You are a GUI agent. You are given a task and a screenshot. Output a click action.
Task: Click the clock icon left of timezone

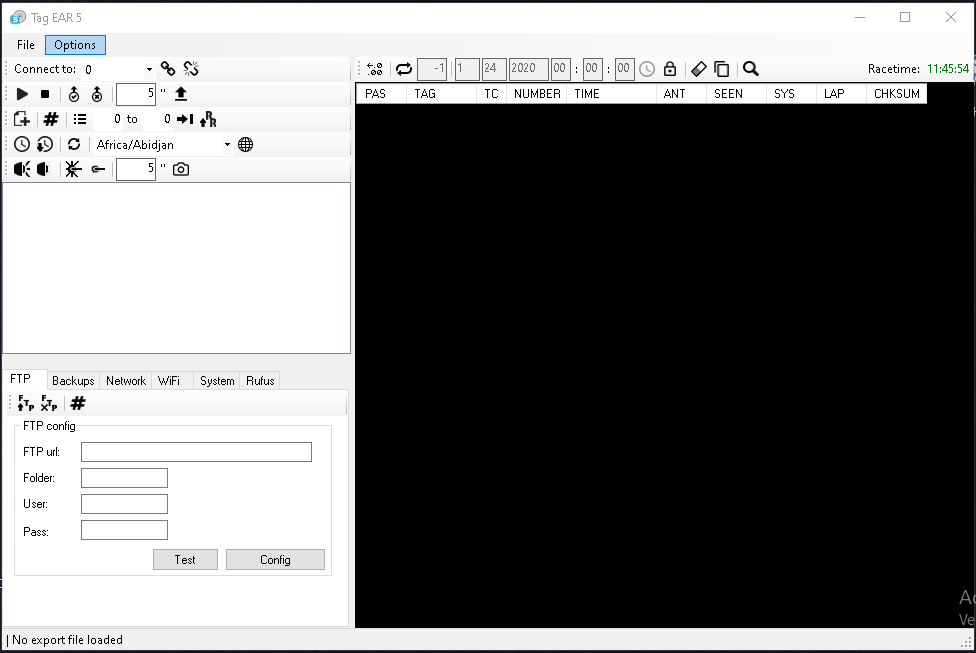22,144
